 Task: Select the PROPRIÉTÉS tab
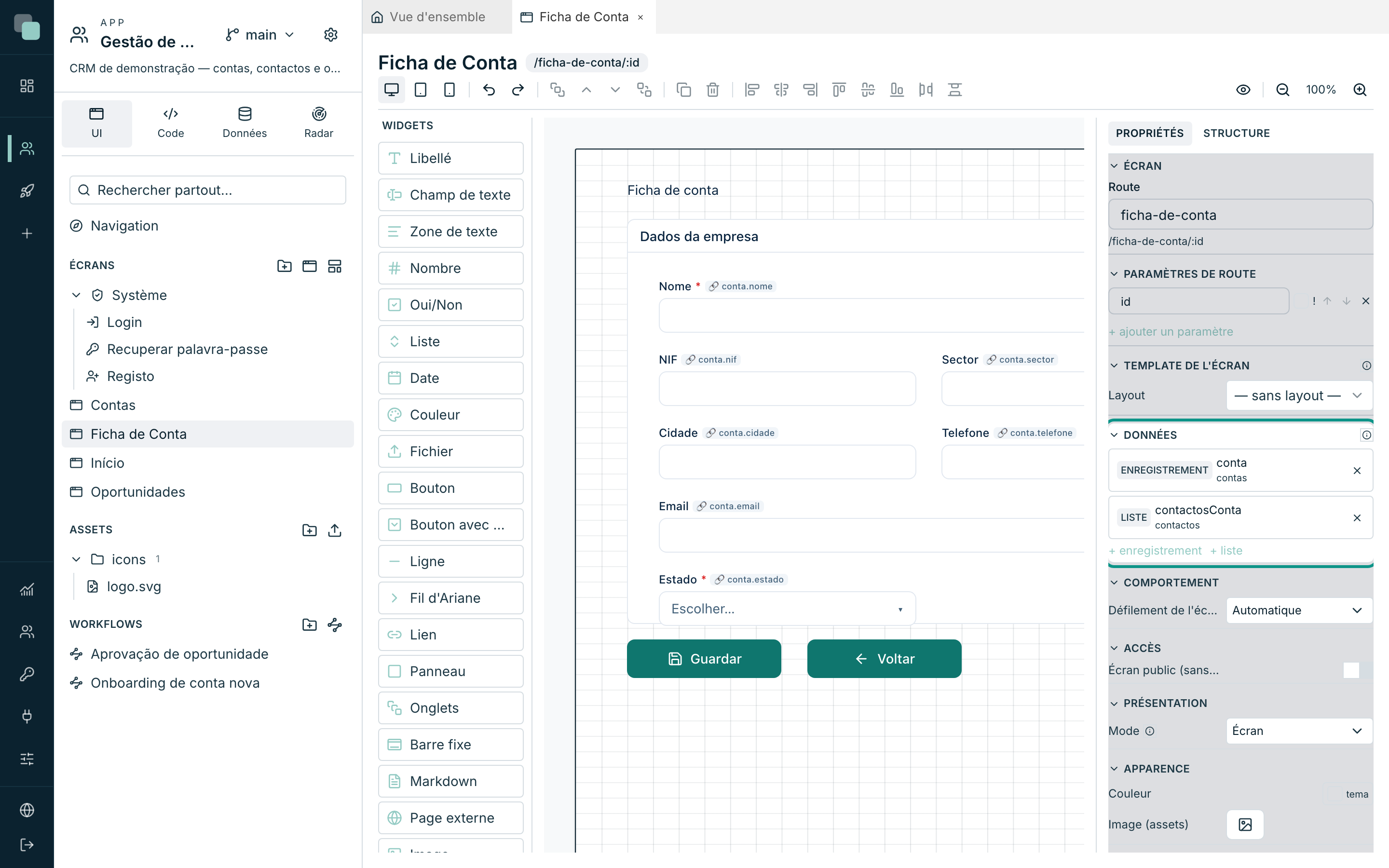(x=1150, y=133)
